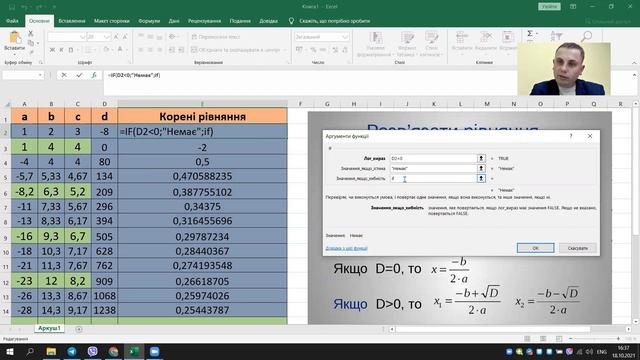Switch to the Подання ribbon tab
This screenshot has height=360, width=640.
pos(240,21)
